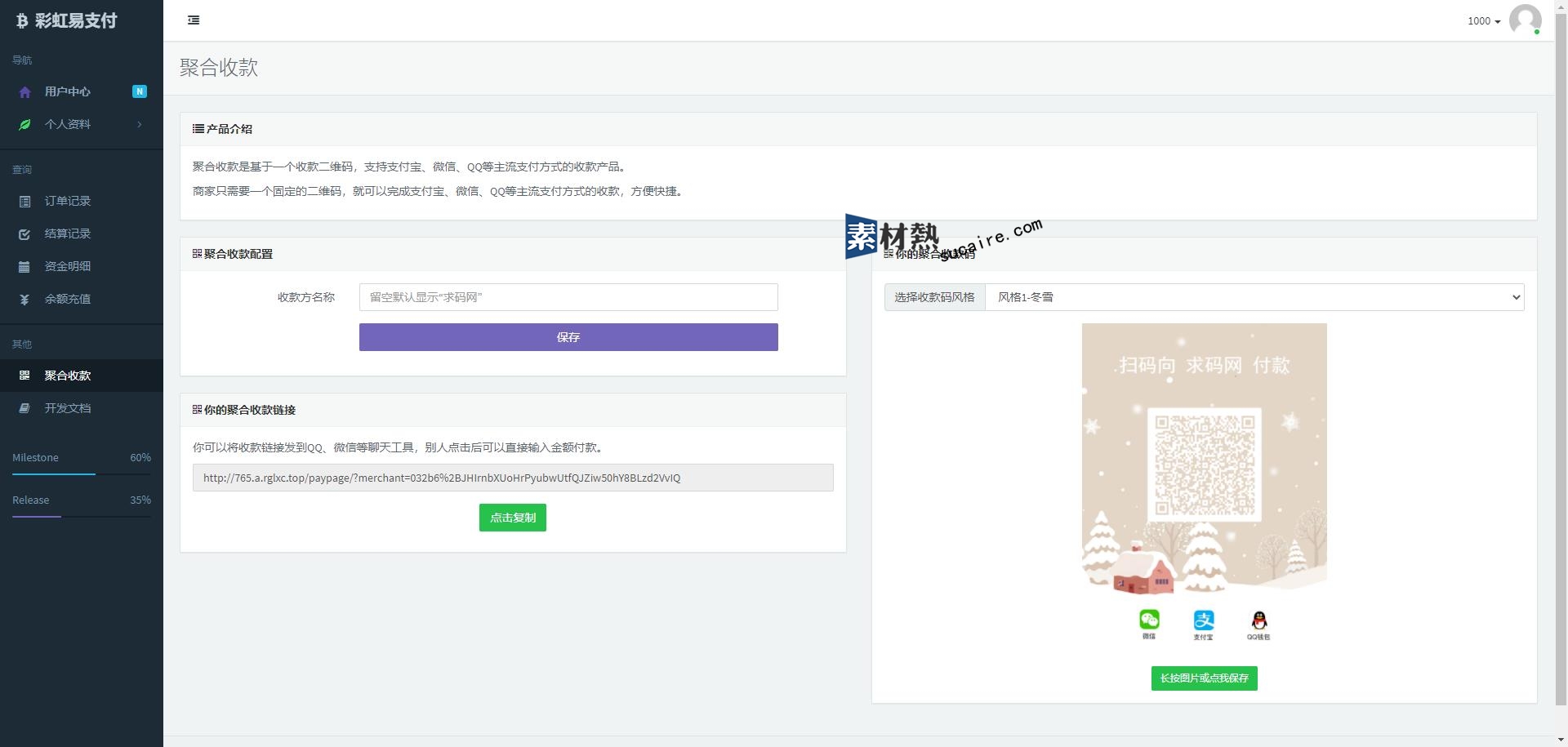Open 余额充值 menu item
The image size is (1568, 747).
point(82,299)
